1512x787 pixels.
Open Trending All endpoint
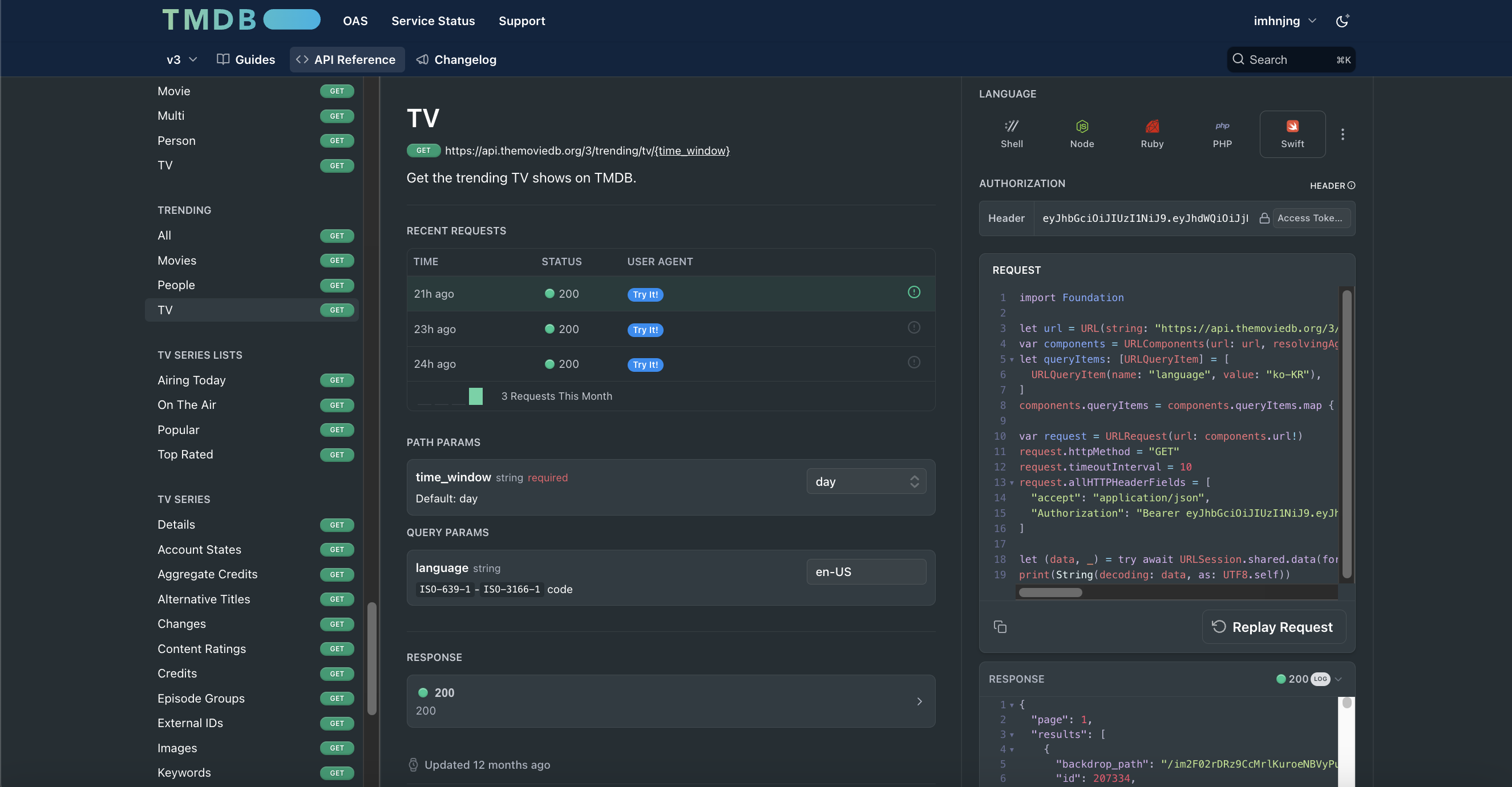coord(251,236)
